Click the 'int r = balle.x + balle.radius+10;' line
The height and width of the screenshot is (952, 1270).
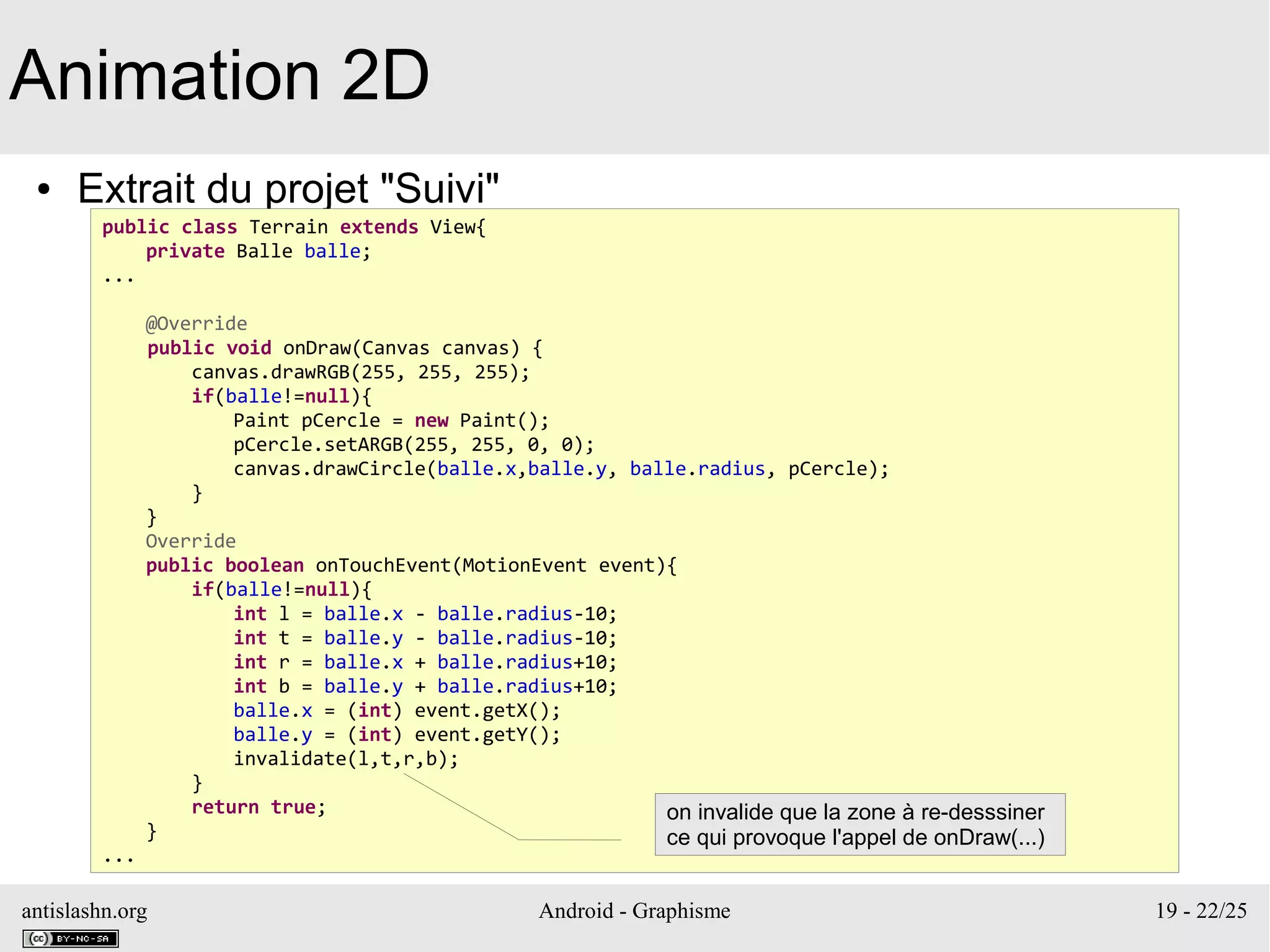[x=425, y=662]
